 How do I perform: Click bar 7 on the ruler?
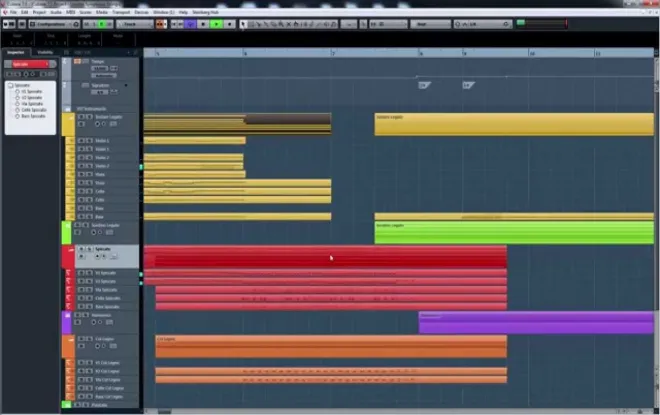click(333, 53)
